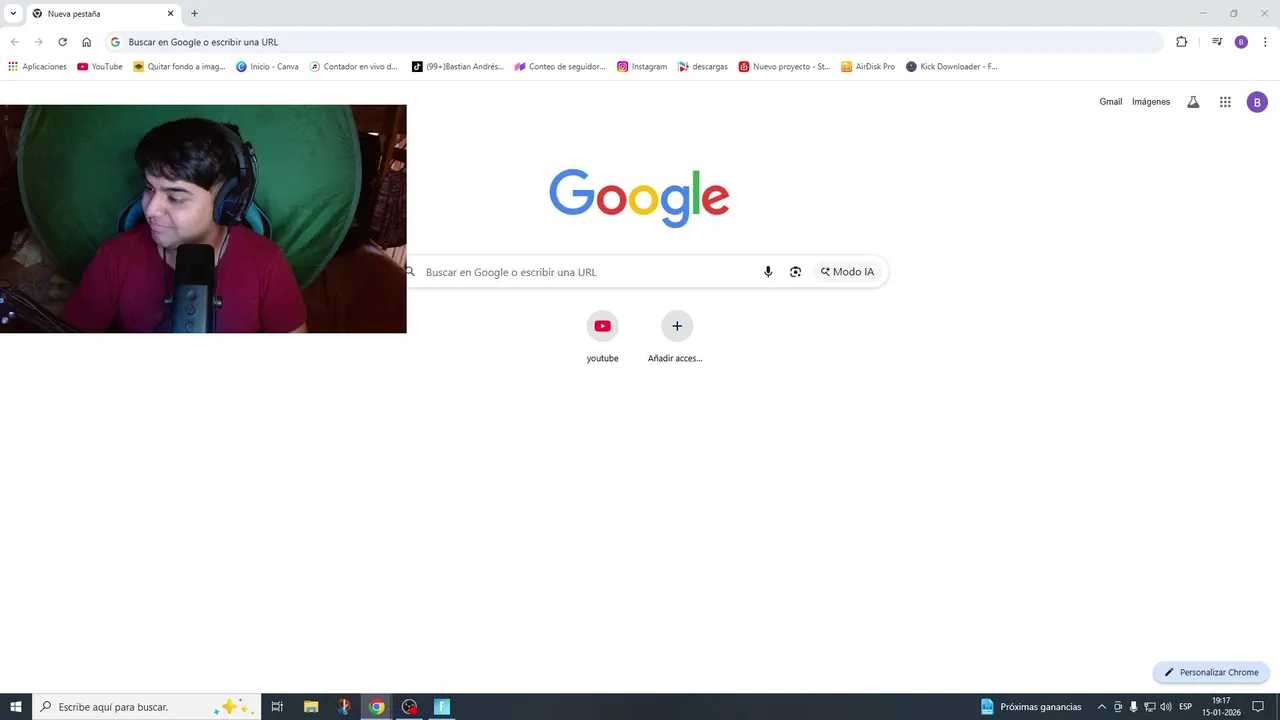Open the scissors app in taskbar
The image size is (1280, 720).
tap(344, 707)
